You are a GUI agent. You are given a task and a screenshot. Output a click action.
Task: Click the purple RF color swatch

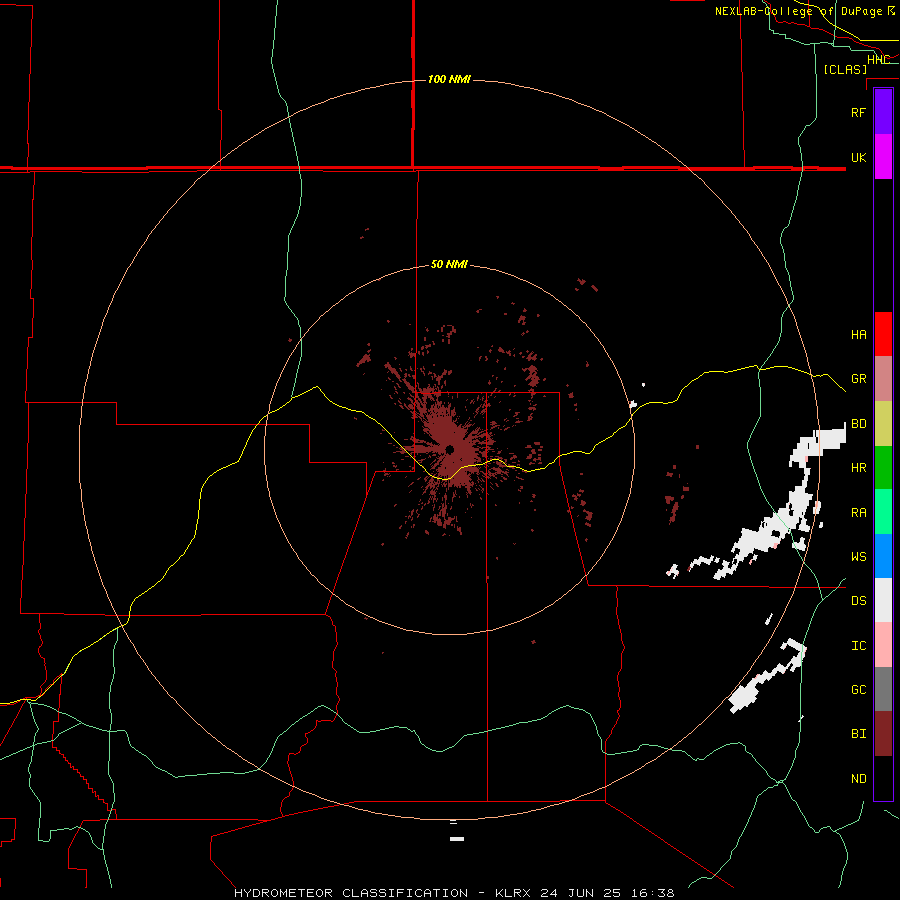(x=883, y=112)
